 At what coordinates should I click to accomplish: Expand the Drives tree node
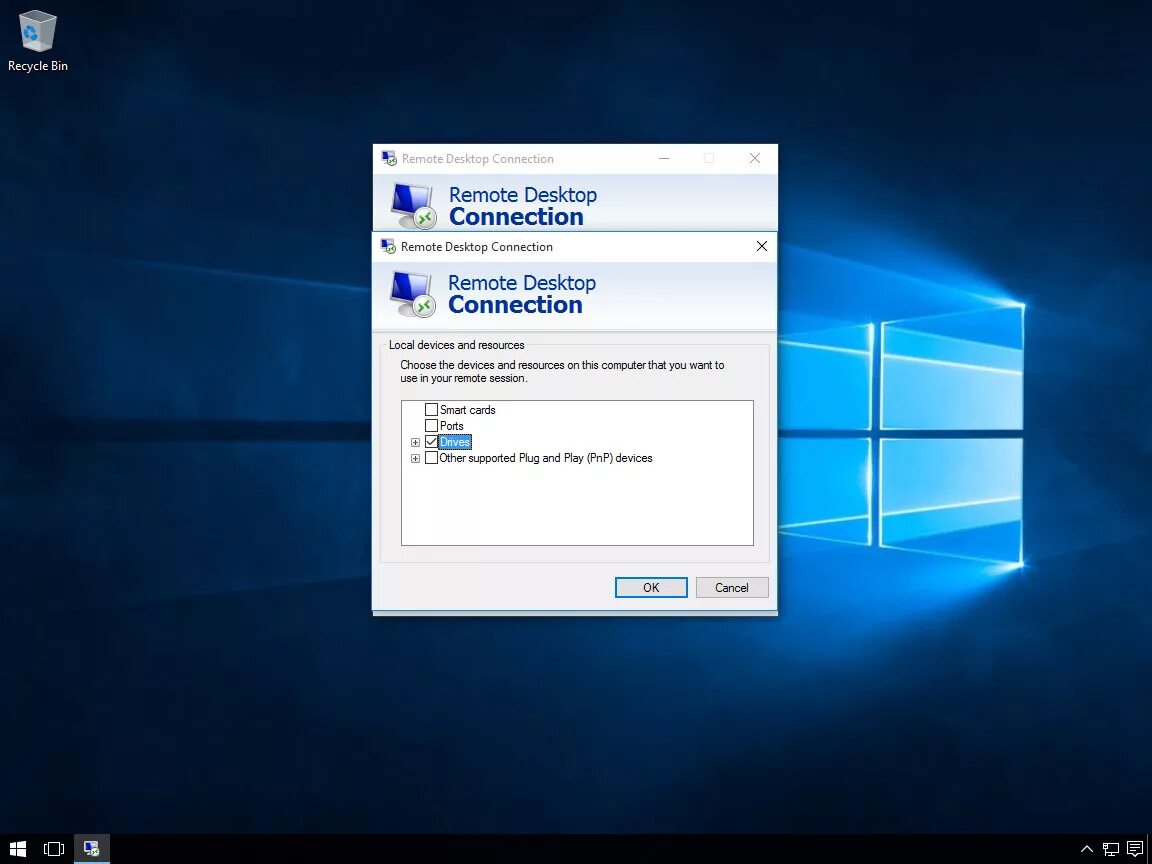pyautogui.click(x=415, y=442)
